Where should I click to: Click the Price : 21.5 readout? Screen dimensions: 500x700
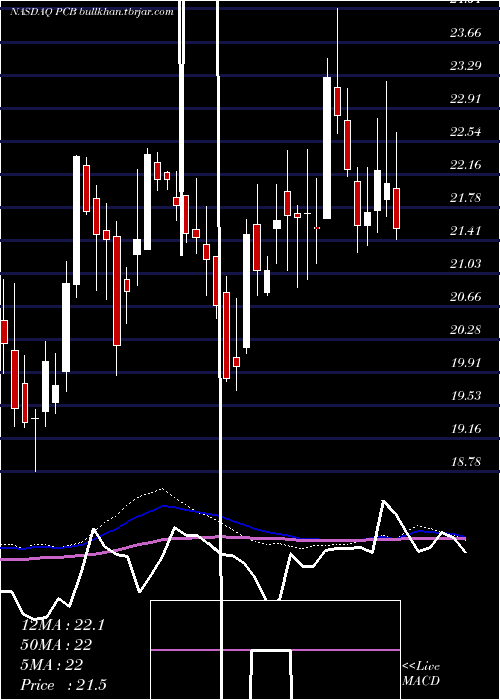tap(63, 685)
